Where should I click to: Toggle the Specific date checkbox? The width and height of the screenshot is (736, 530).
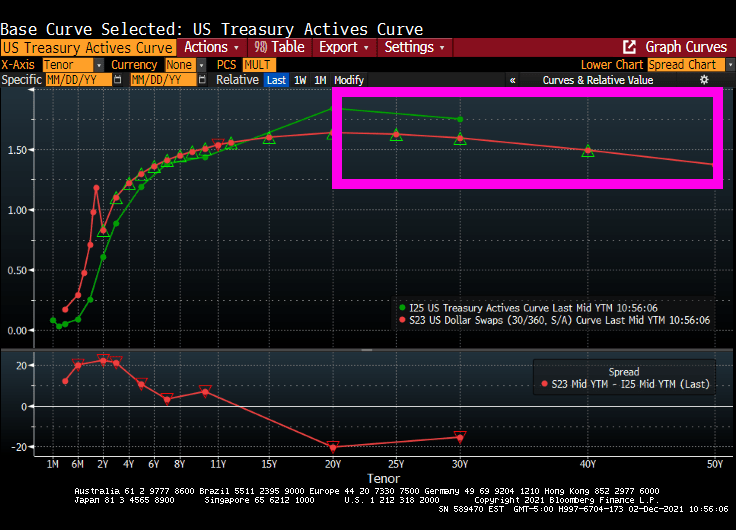(x=21, y=80)
